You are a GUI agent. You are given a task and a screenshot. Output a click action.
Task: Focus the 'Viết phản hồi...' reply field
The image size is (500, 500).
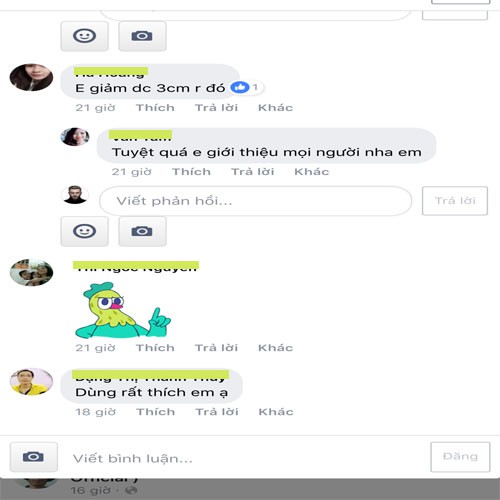click(255, 201)
